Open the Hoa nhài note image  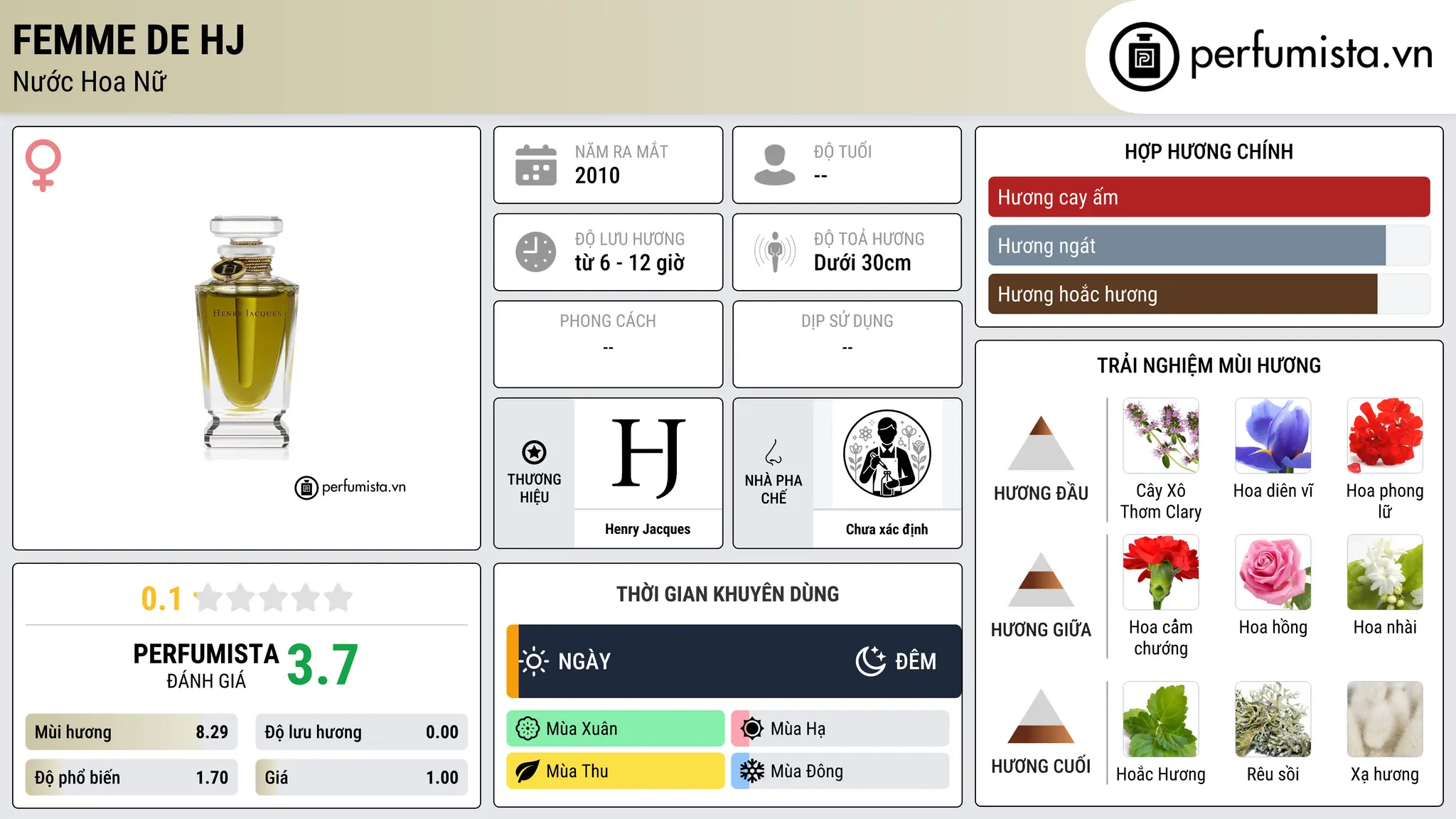pyautogui.click(x=1385, y=572)
